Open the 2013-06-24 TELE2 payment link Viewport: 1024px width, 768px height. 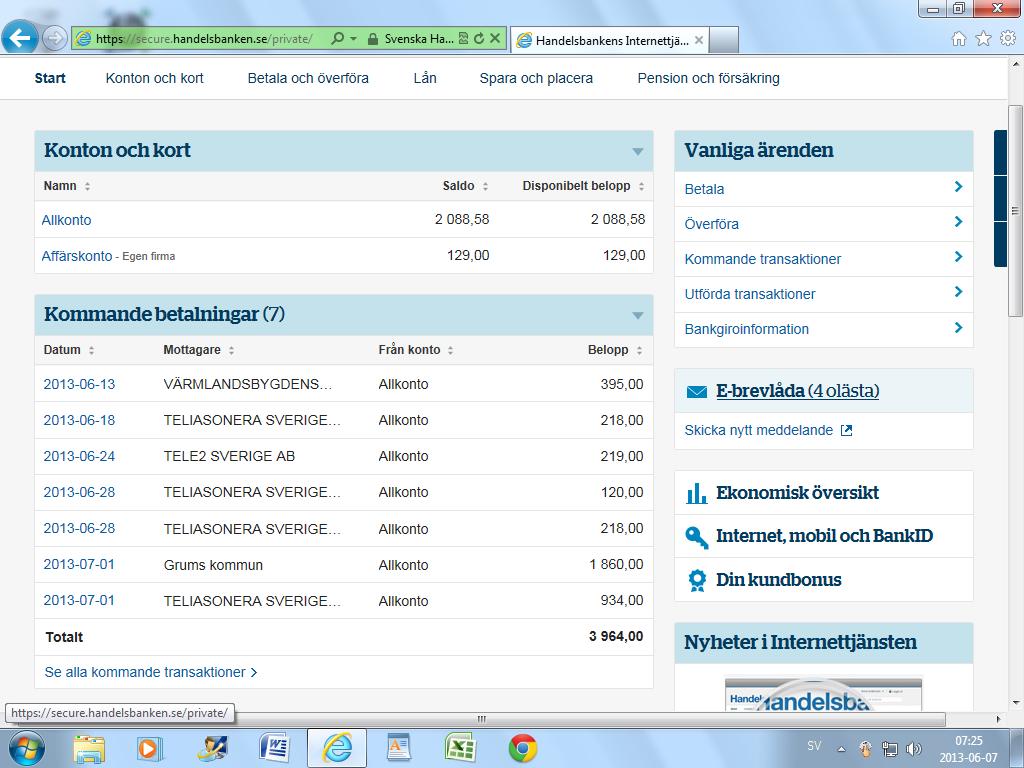pyautogui.click(x=79, y=456)
